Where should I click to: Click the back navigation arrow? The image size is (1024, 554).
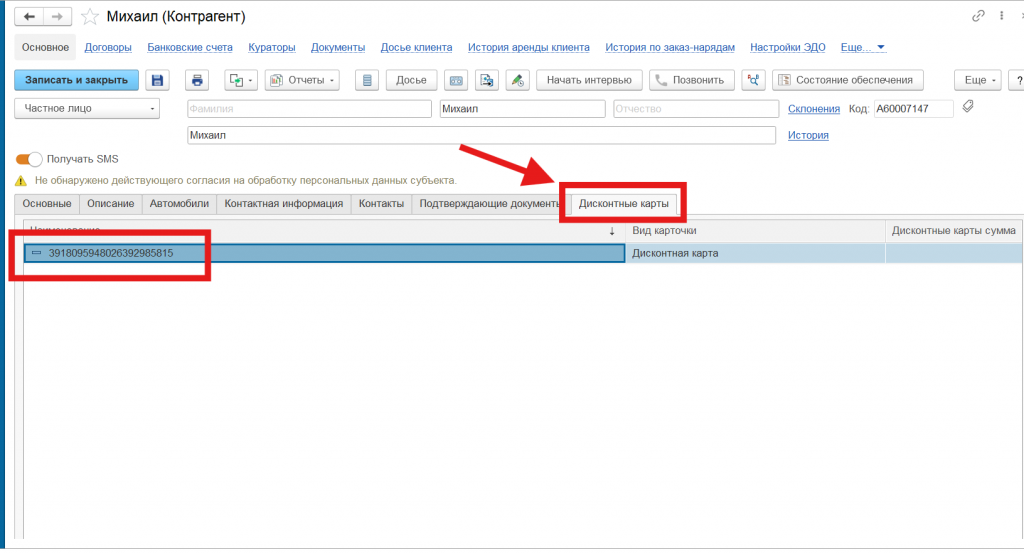[x=30, y=17]
